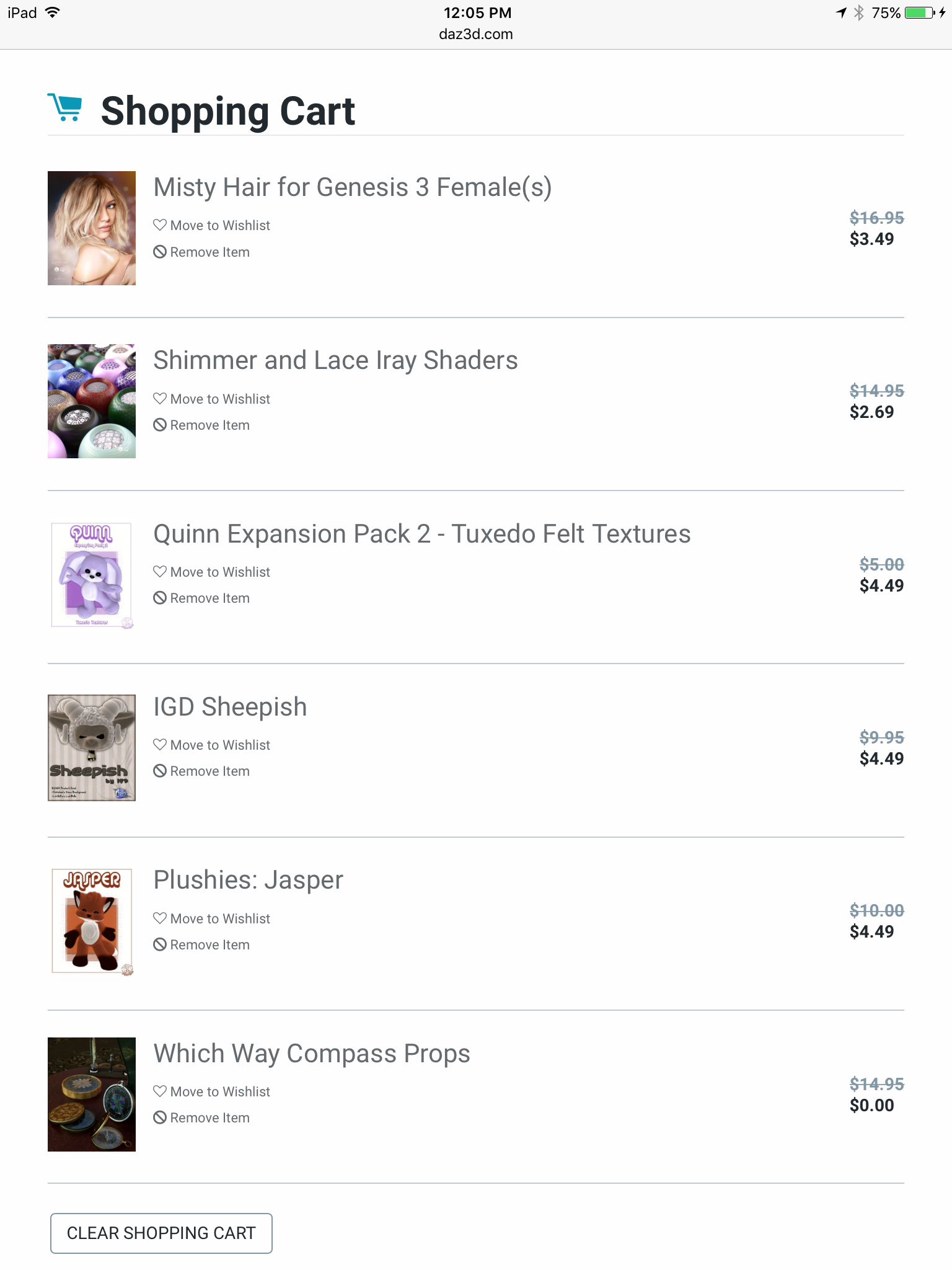
Task: Click heart icon for Which Way Compass Props
Action: 160,1091
